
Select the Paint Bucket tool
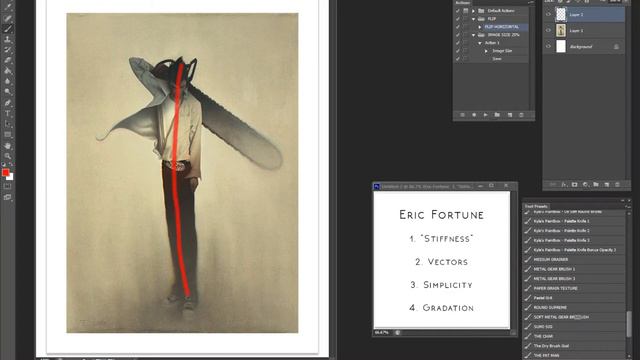[8, 71]
